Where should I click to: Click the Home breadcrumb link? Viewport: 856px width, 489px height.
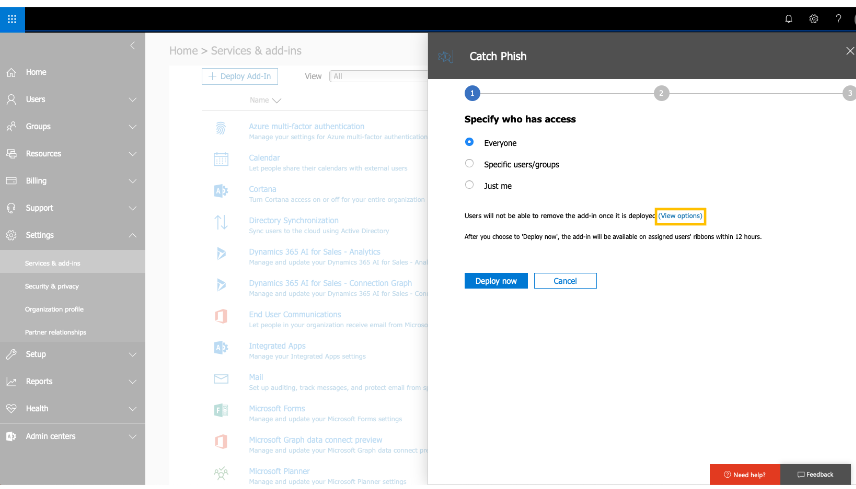tap(183, 51)
